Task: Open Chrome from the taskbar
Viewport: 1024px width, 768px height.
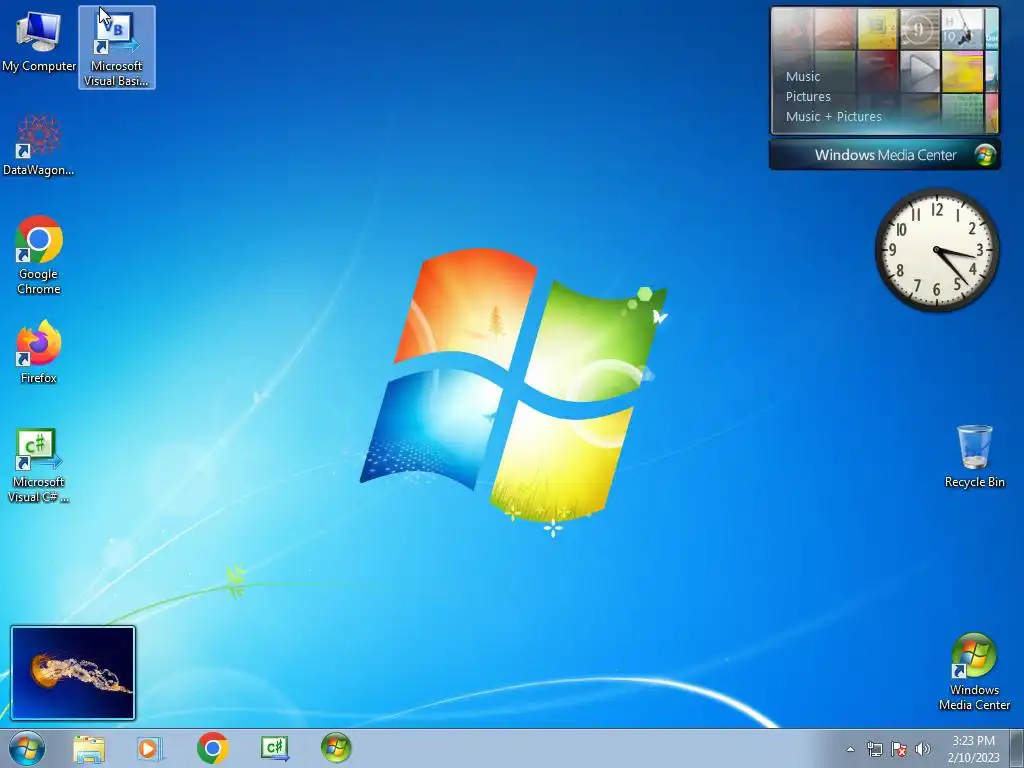Action: coord(212,748)
